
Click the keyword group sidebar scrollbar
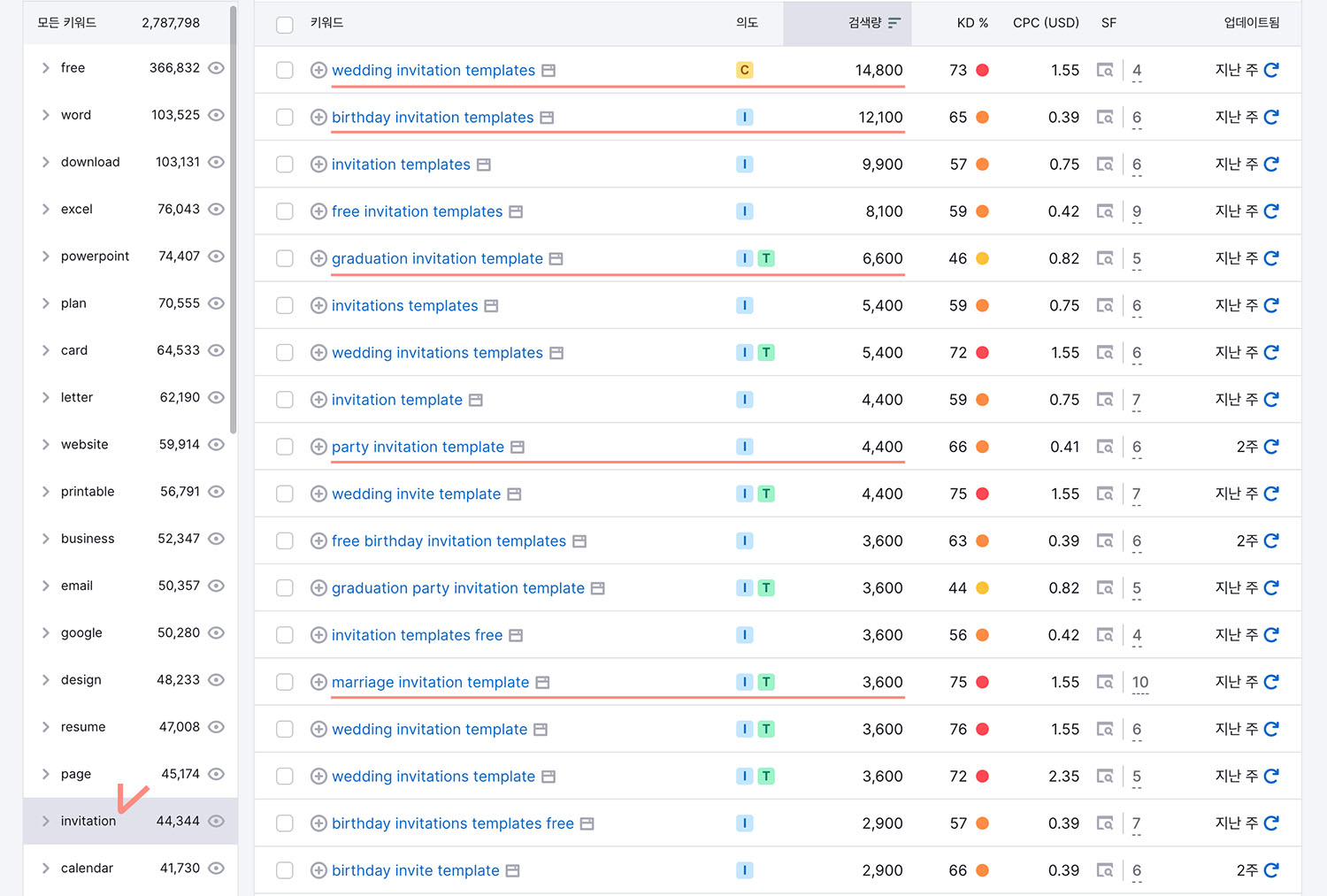[233, 219]
